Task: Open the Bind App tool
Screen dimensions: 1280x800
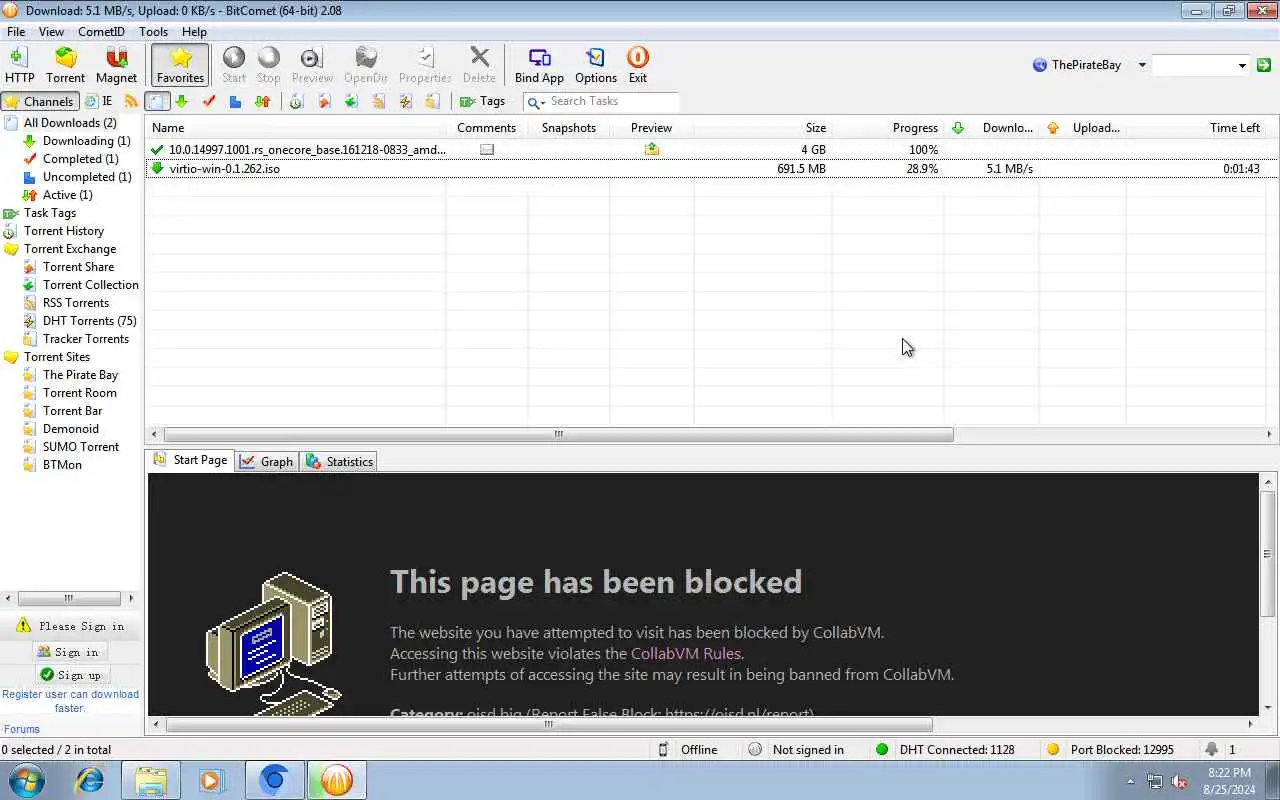Action: click(x=539, y=65)
